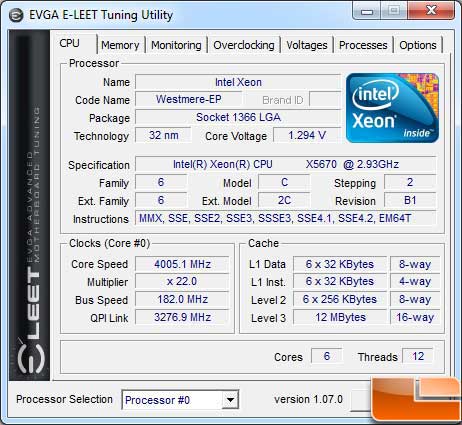Click the version 1.07.0 label
This screenshot has height=425, width=462.
click(x=308, y=399)
